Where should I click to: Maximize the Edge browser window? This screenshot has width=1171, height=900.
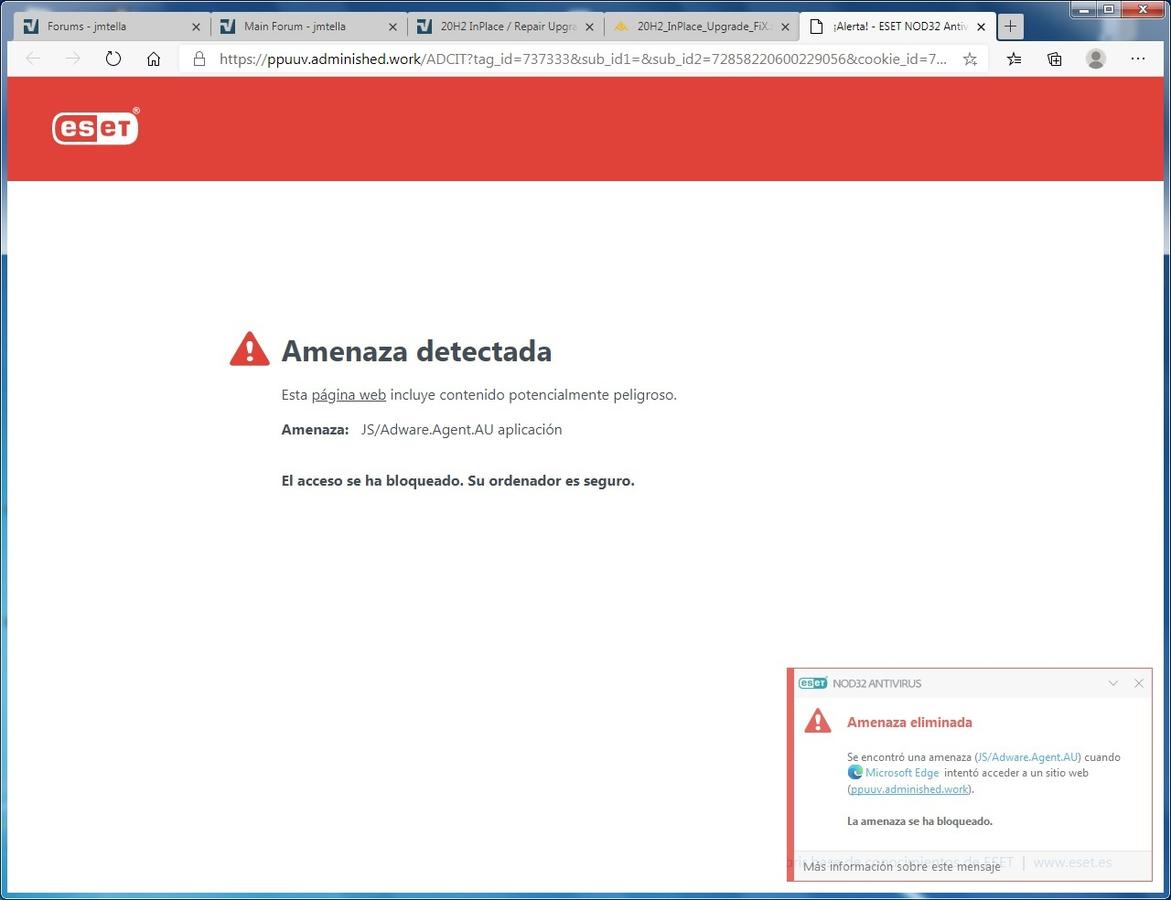[x=1109, y=9]
